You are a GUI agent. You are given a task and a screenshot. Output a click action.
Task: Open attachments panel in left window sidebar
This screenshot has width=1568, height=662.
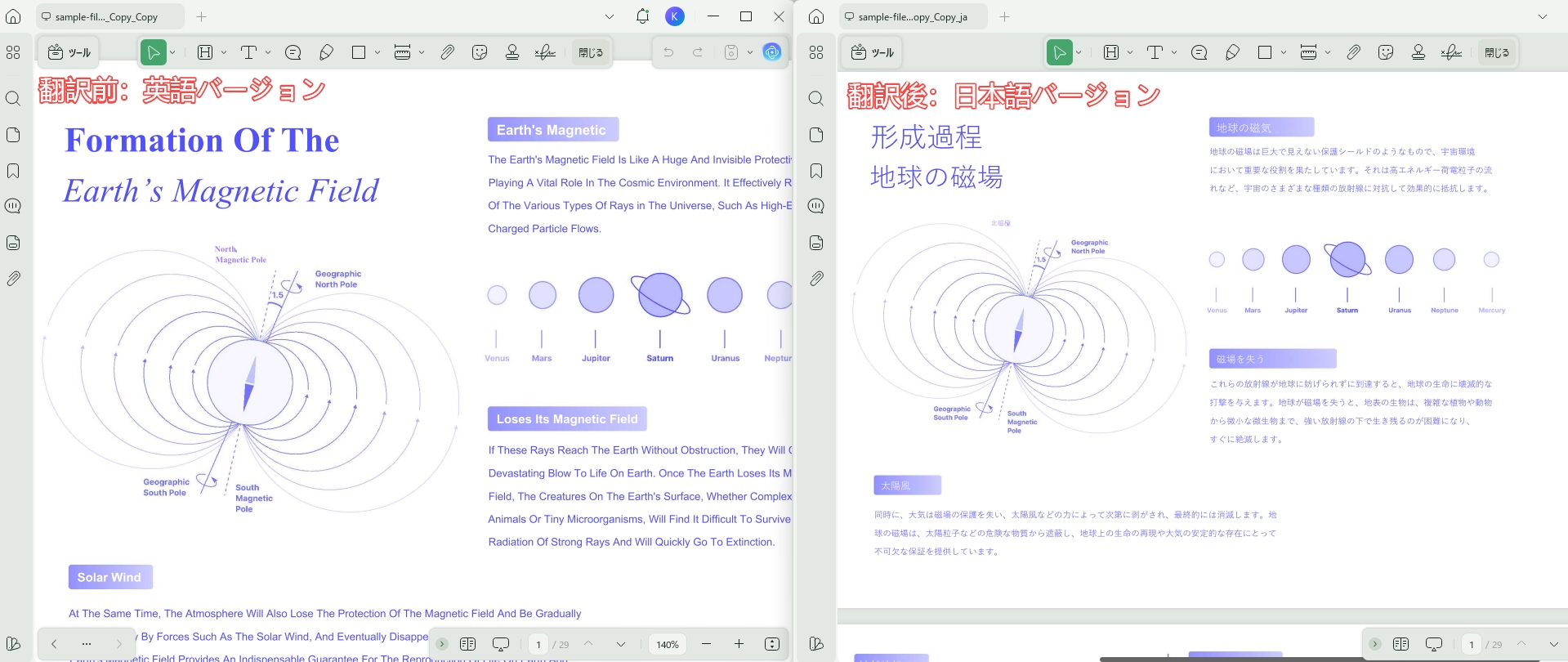13,279
